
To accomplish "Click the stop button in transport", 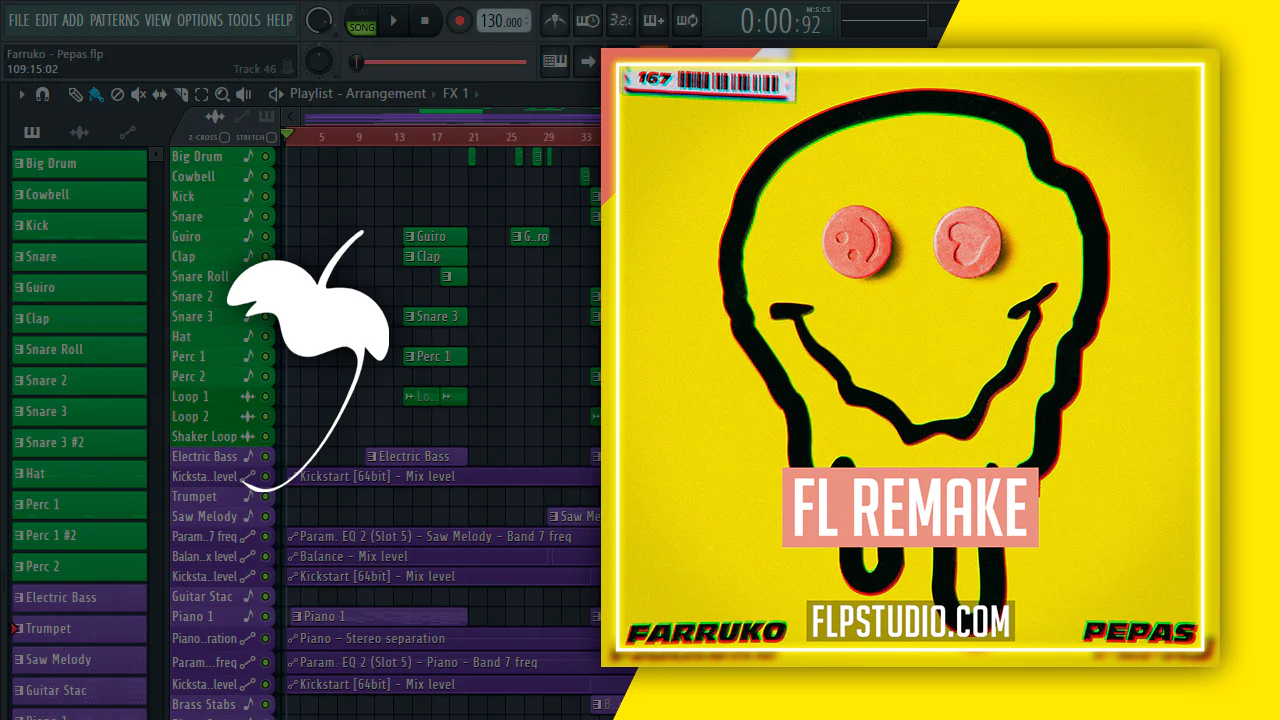I will click(x=425, y=20).
